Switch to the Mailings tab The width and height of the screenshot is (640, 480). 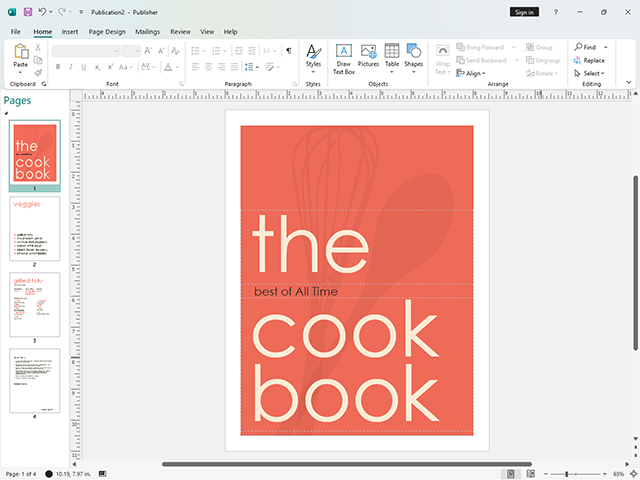147,32
